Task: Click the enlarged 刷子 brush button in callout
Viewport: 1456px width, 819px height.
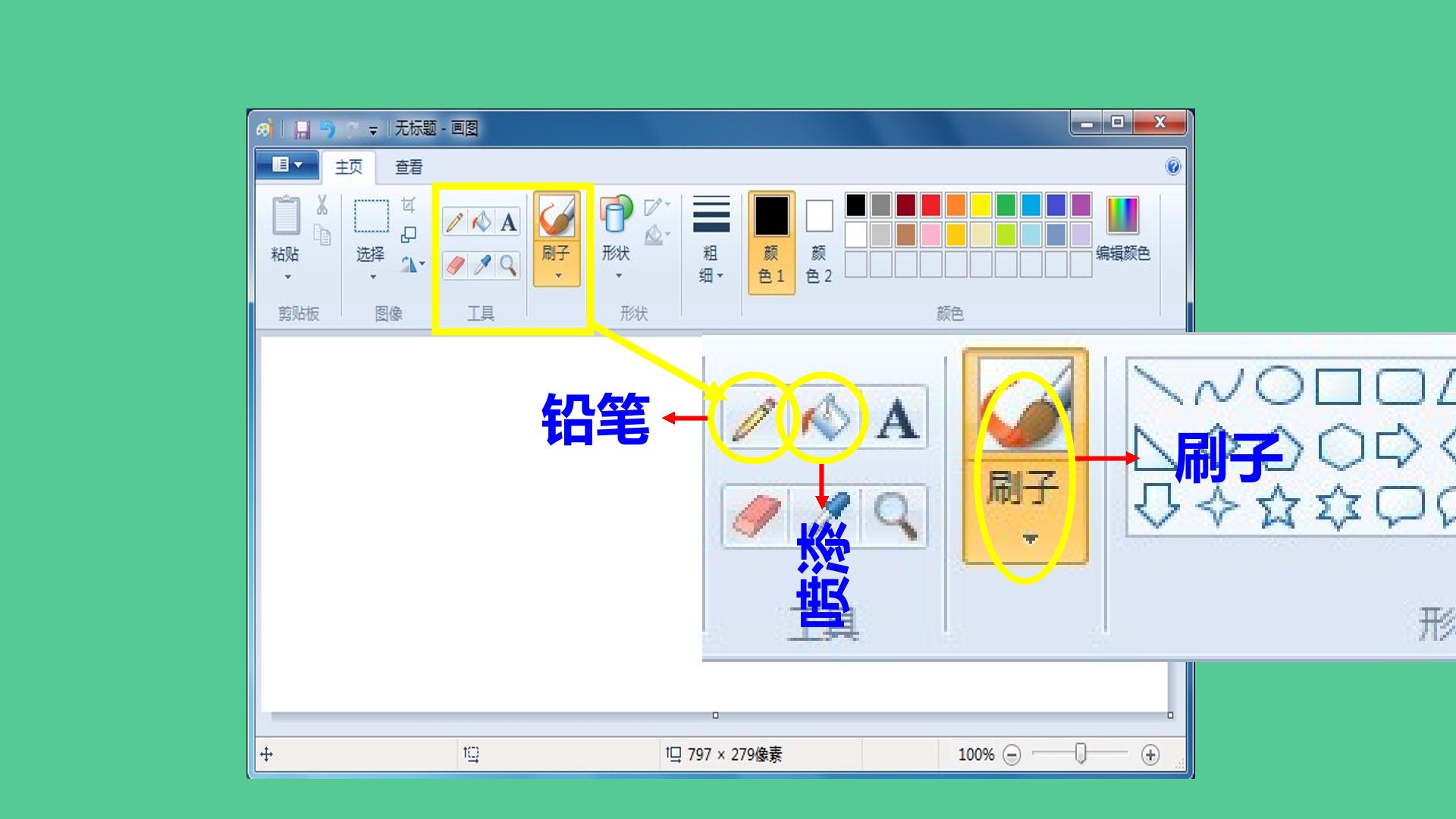Action: coord(1025,457)
